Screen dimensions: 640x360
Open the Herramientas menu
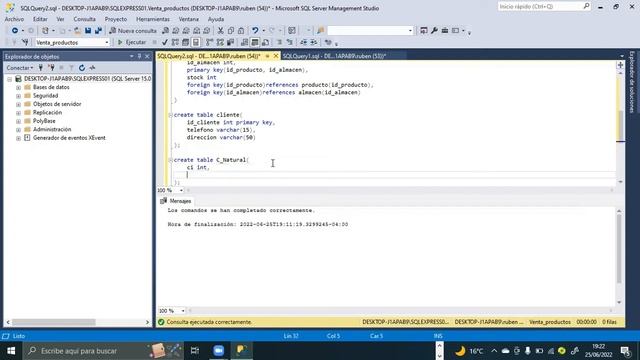click(x=153, y=19)
